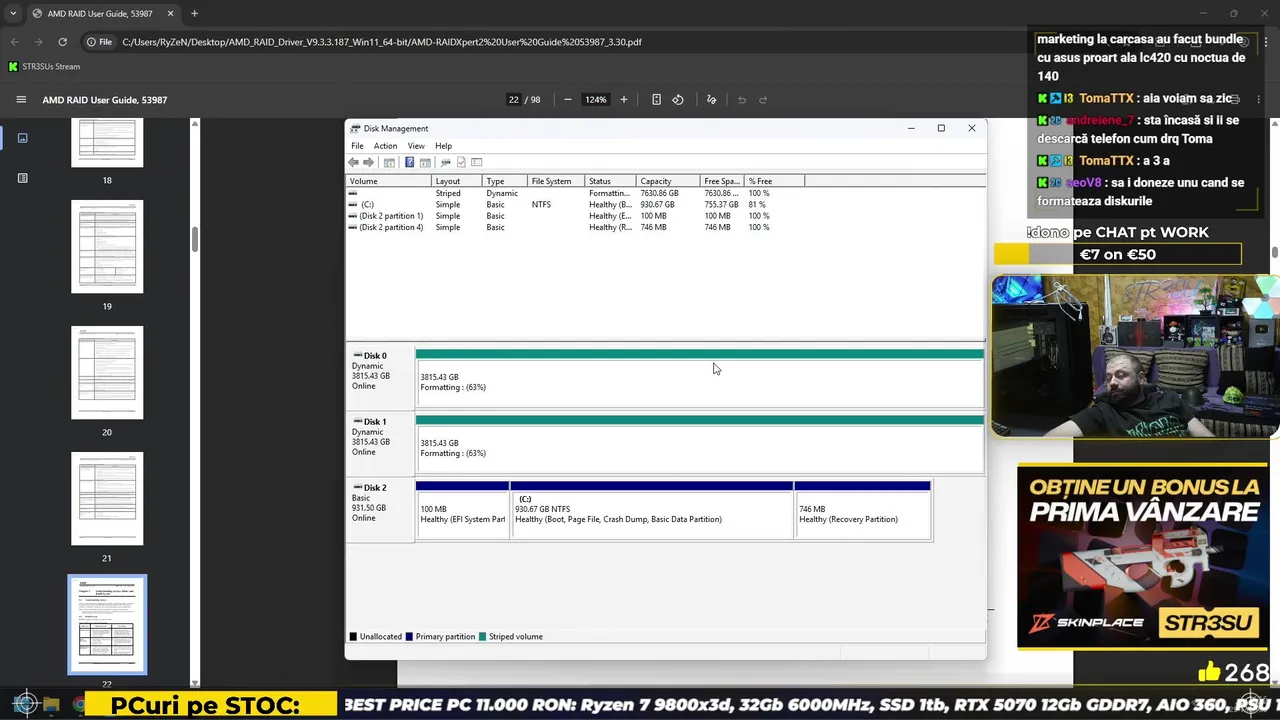Open the File menu in Disk Management

357,146
